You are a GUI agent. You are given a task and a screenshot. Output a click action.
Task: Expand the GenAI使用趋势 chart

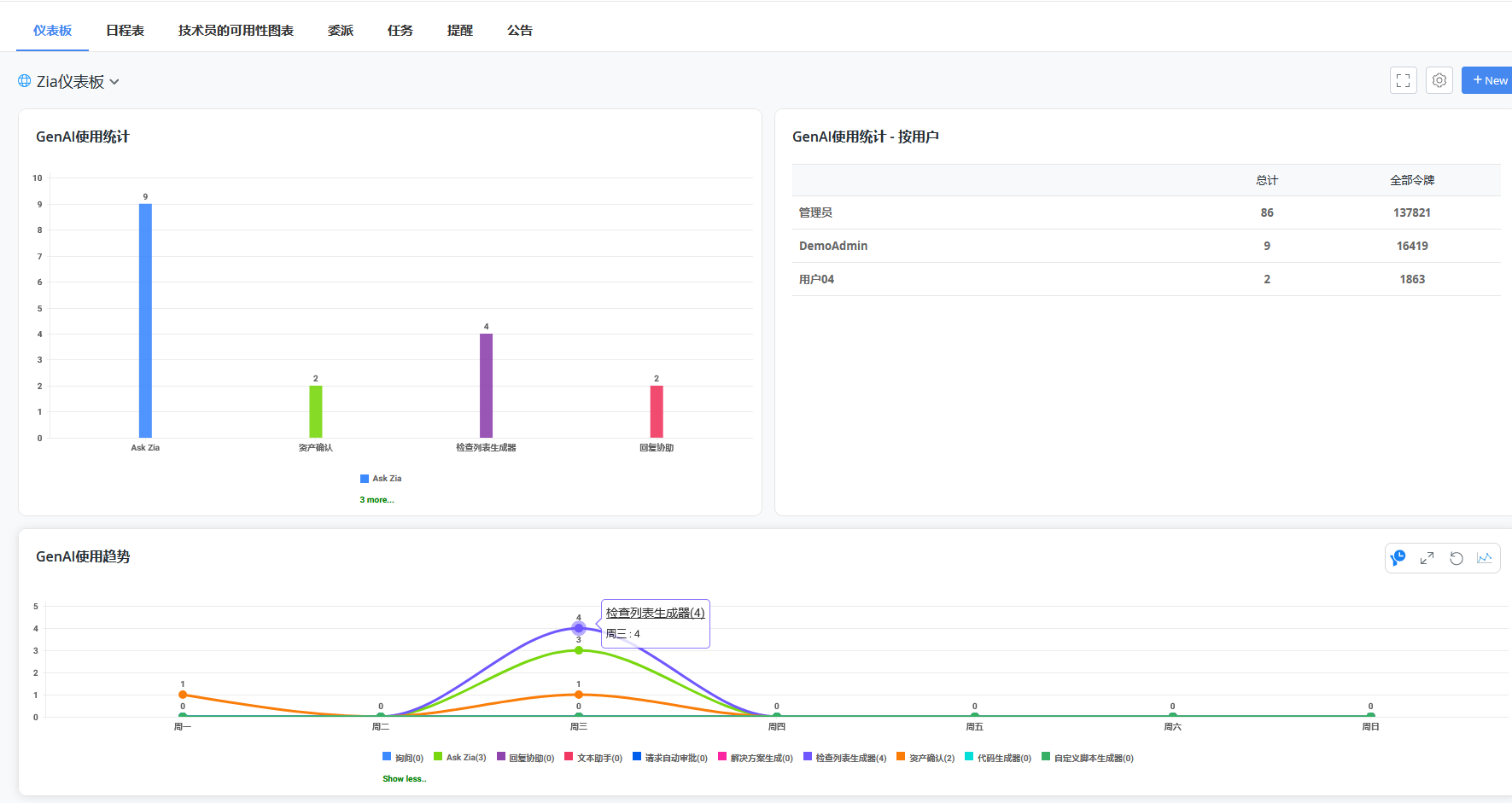pyautogui.click(x=1427, y=558)
